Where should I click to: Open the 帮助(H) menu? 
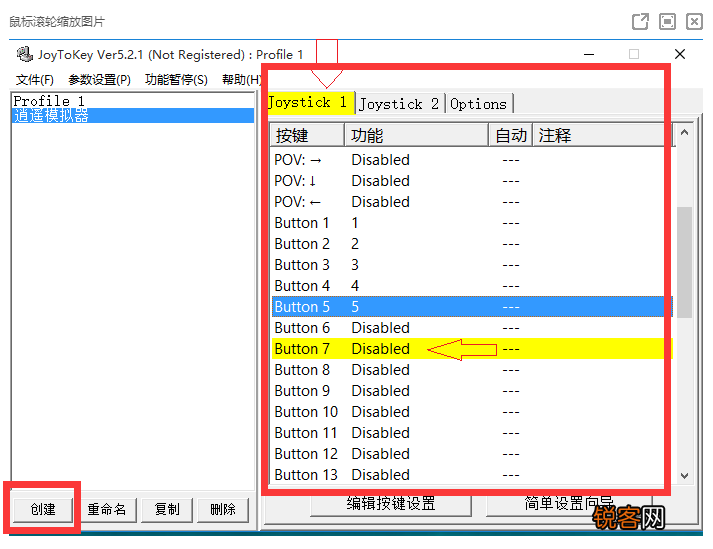click(x=241, y=80)
